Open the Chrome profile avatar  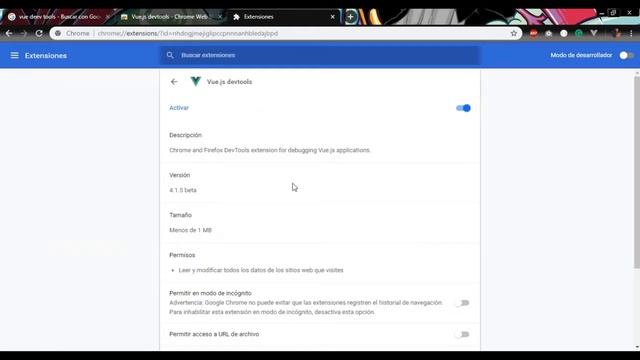(617, 33)
